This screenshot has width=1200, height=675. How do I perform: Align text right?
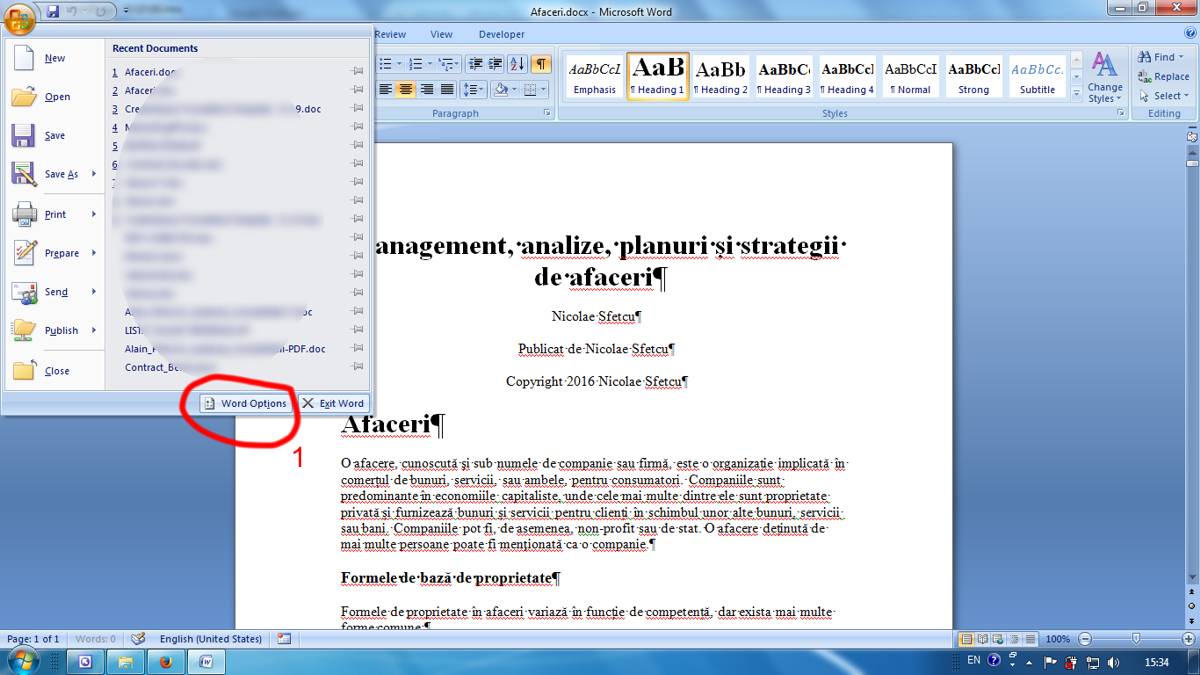tap(427, 89)
